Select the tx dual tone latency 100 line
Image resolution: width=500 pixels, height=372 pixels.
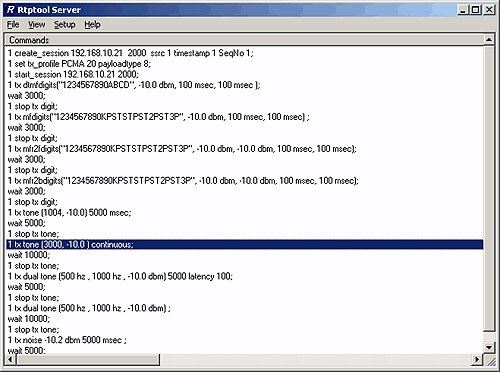pyautogui.click(x=245, y=276)
